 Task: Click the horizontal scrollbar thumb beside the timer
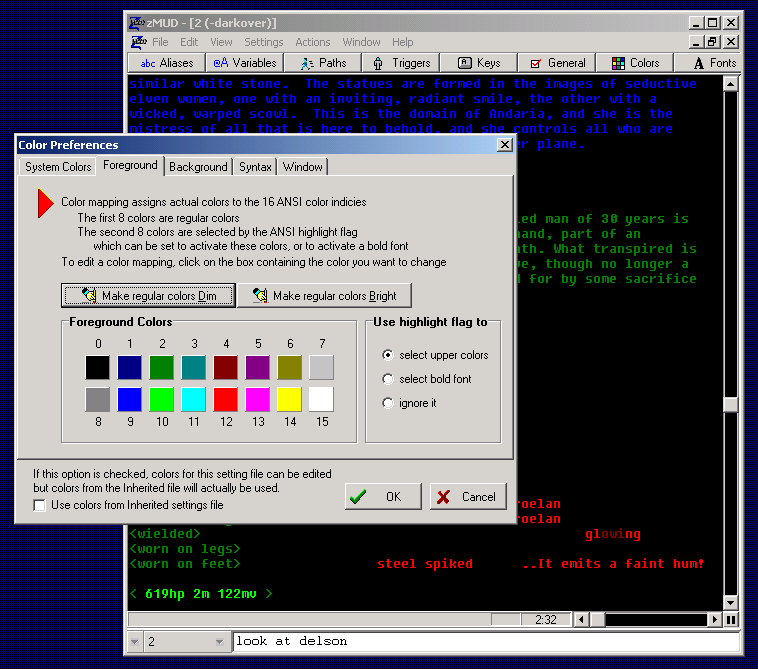pyautogui.click(x=598, y=619)
